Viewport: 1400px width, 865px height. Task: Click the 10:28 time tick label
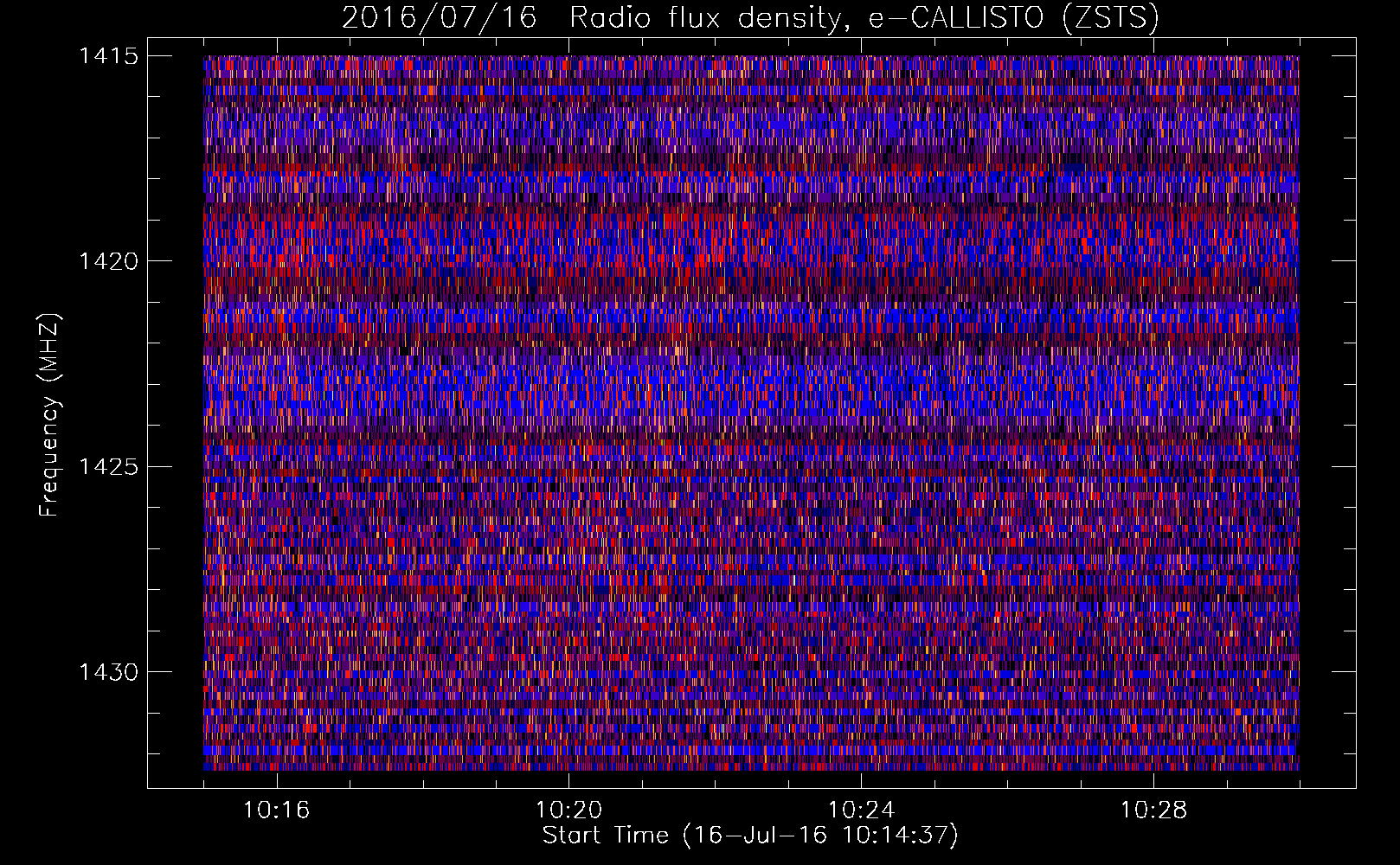pos(1154,810)
